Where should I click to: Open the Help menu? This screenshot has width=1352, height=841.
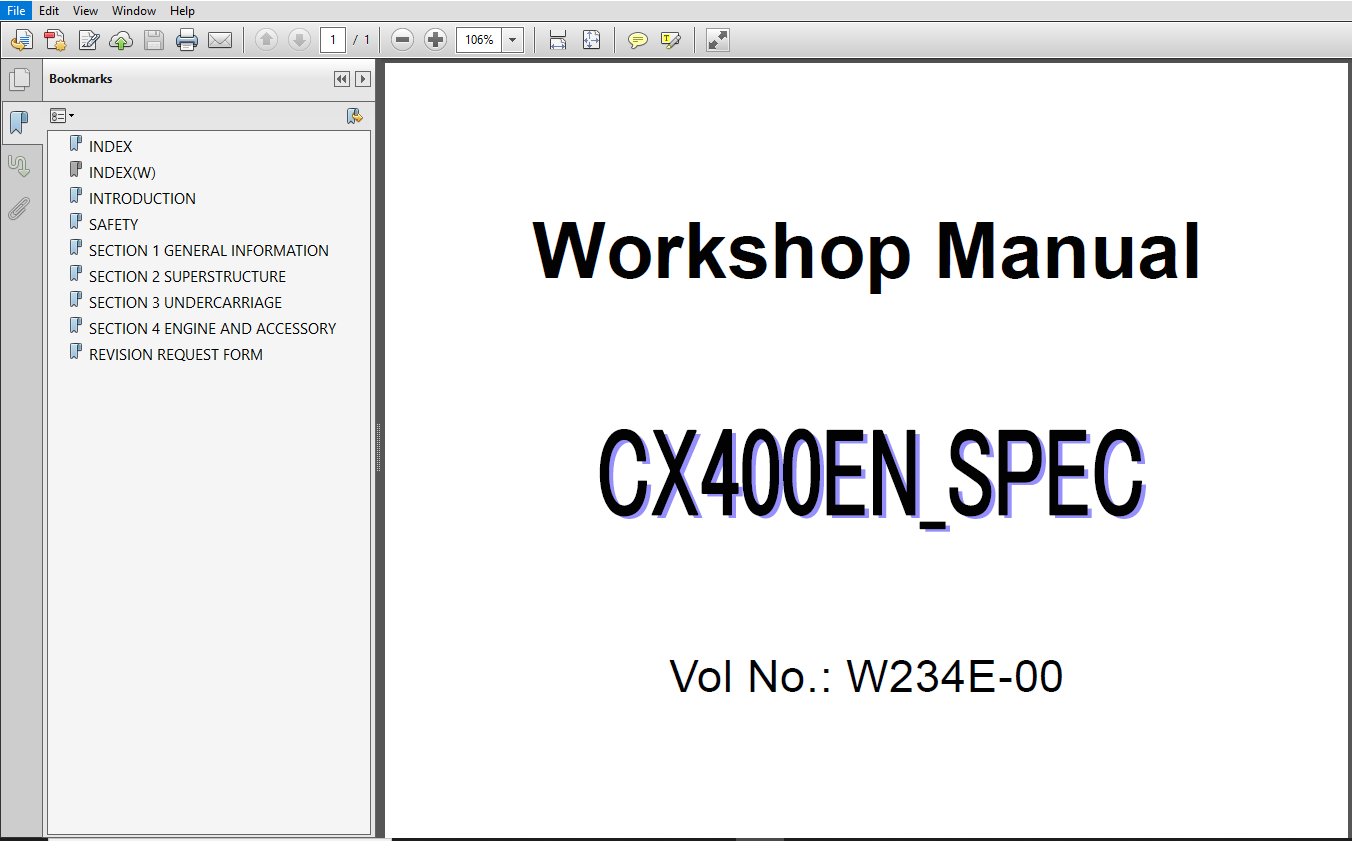pos(182,10)
